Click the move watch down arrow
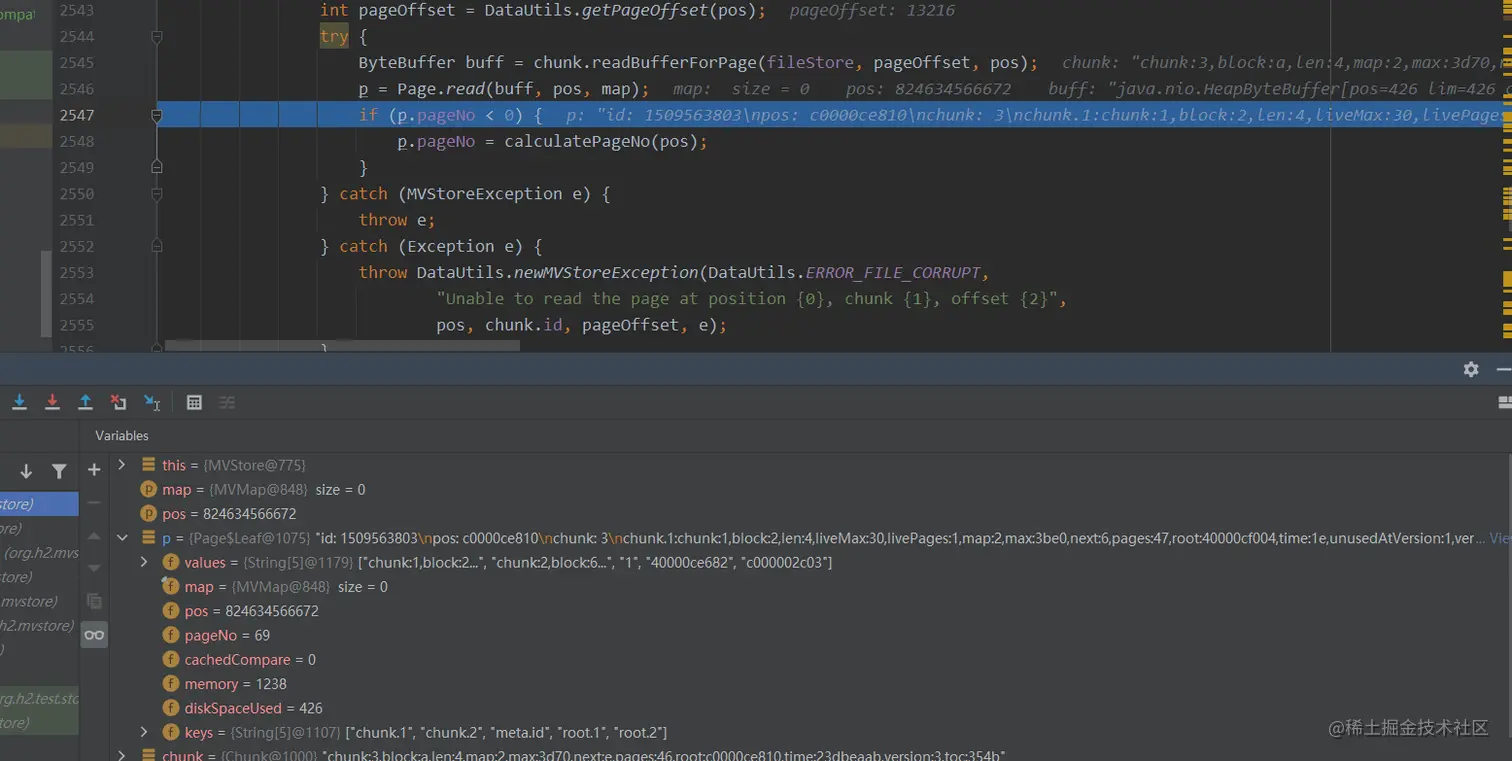Image resolution: width=1512 pixels, height=761 pixels. pos(94,568)
